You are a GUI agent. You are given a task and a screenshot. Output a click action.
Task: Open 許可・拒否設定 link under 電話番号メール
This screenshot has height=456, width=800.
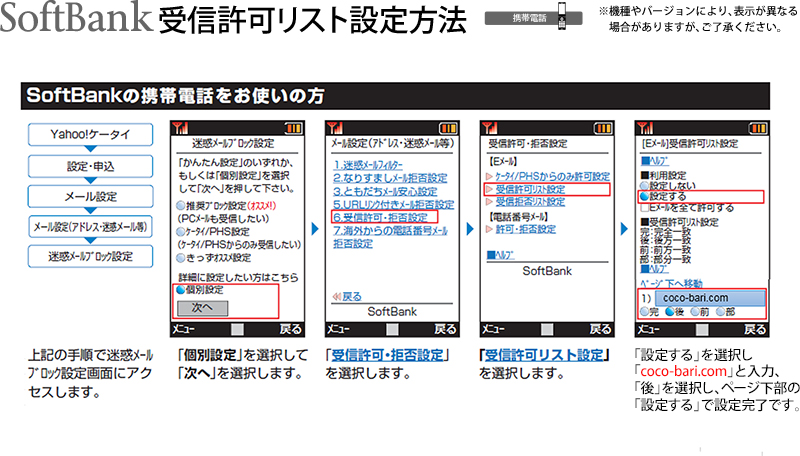point(526,229)
